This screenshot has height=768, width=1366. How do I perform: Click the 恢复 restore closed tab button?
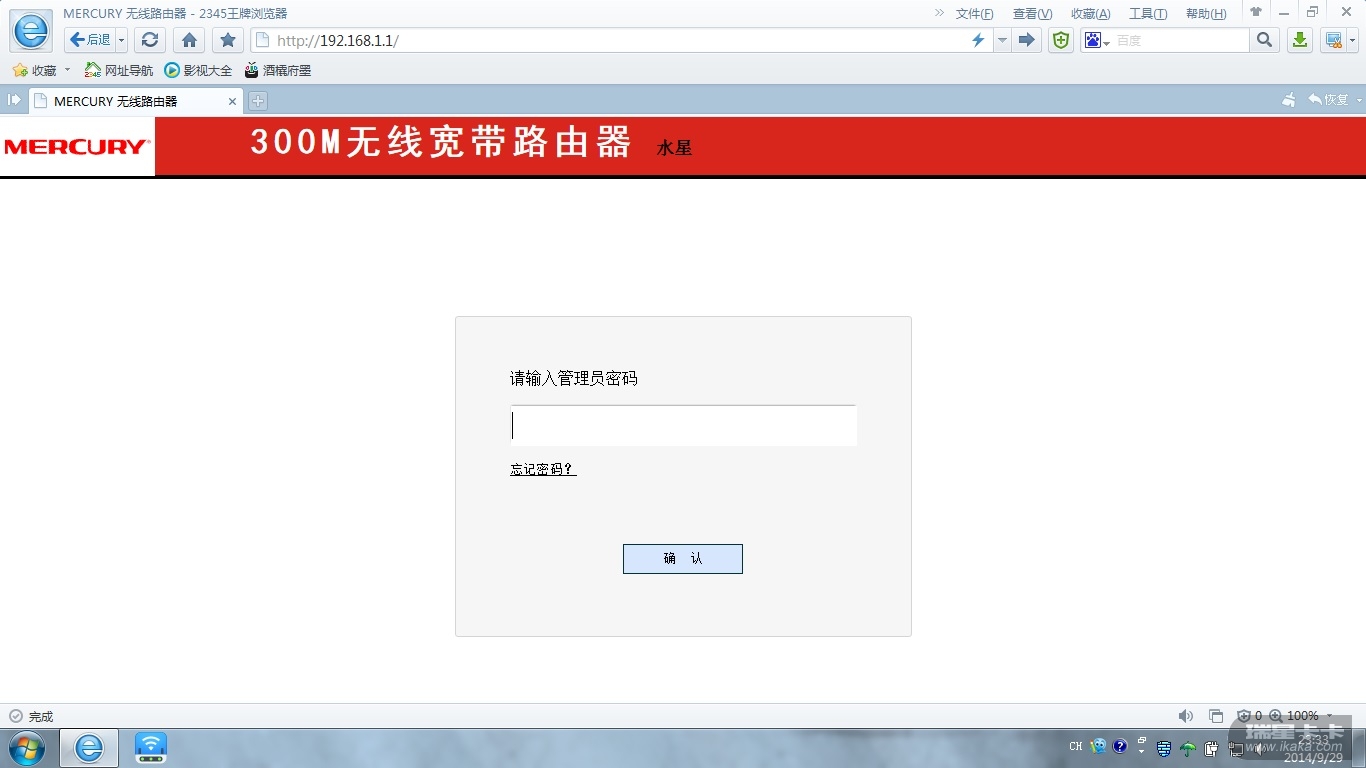pyautogui.click(x=1330, y=100)
